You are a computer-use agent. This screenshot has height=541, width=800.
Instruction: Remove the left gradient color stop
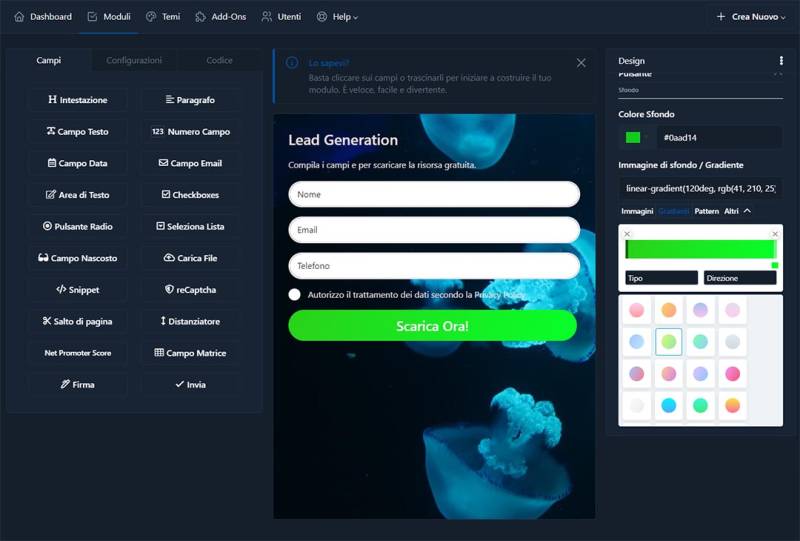tap(628, 234)
